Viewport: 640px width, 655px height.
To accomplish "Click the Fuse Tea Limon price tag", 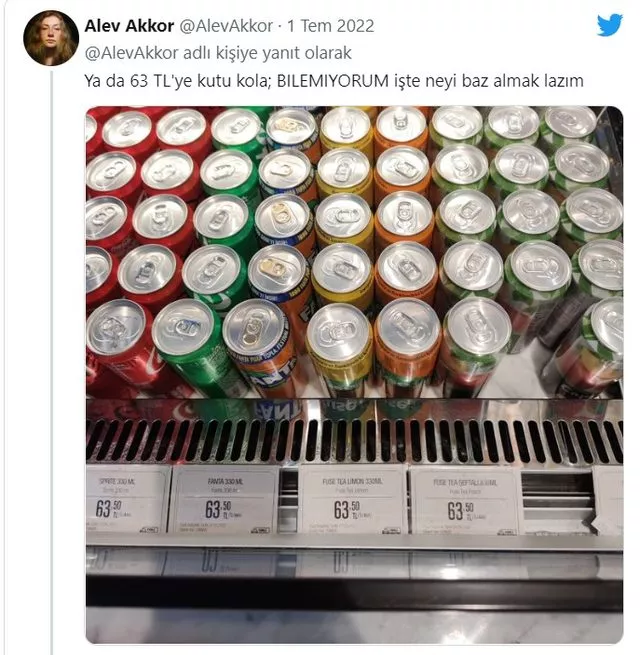I will tap(352, 500).
